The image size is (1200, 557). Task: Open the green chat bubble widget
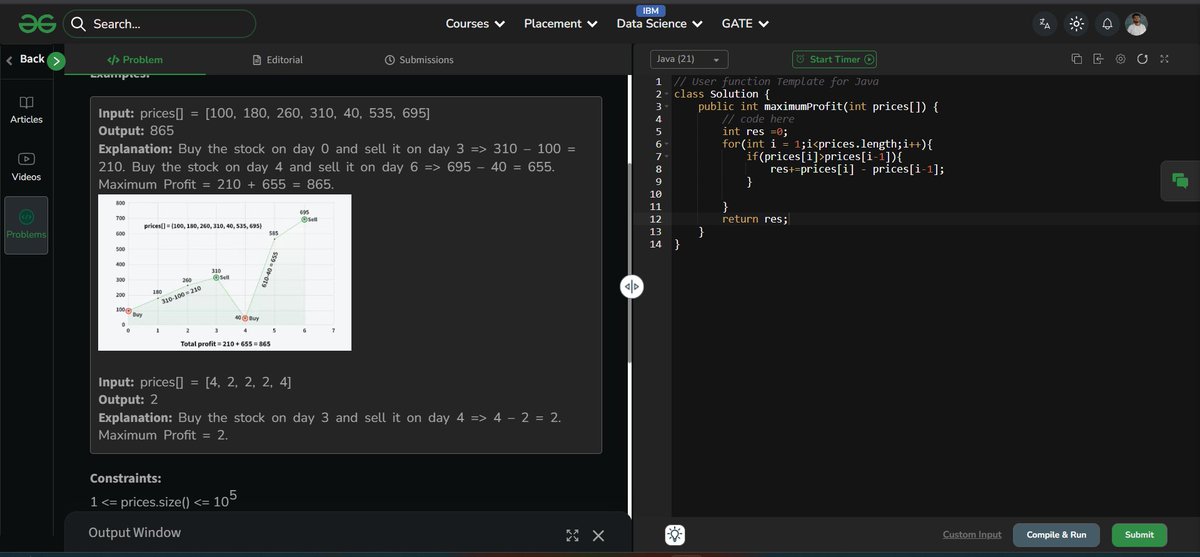click(x=1180, y=181)
